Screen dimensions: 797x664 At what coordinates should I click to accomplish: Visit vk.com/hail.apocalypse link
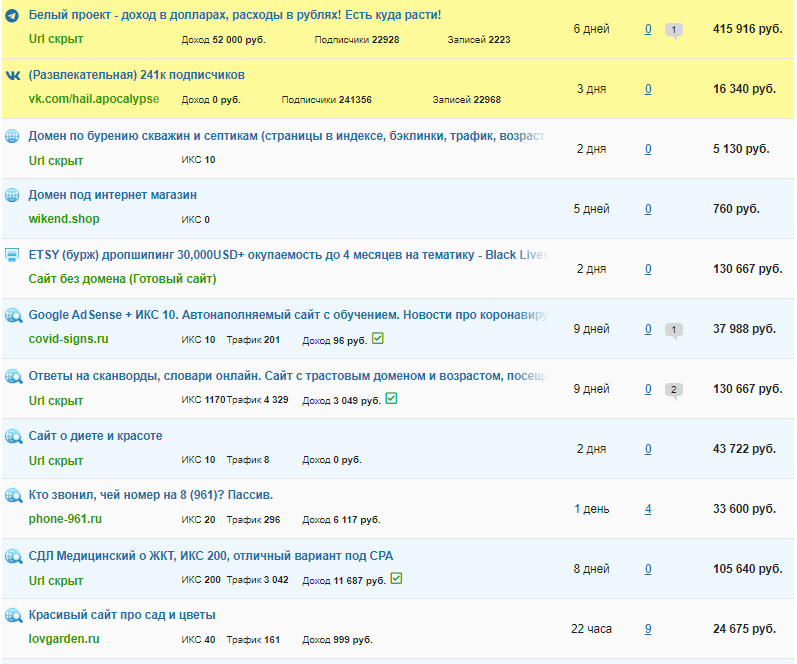[x=94, y=99]
